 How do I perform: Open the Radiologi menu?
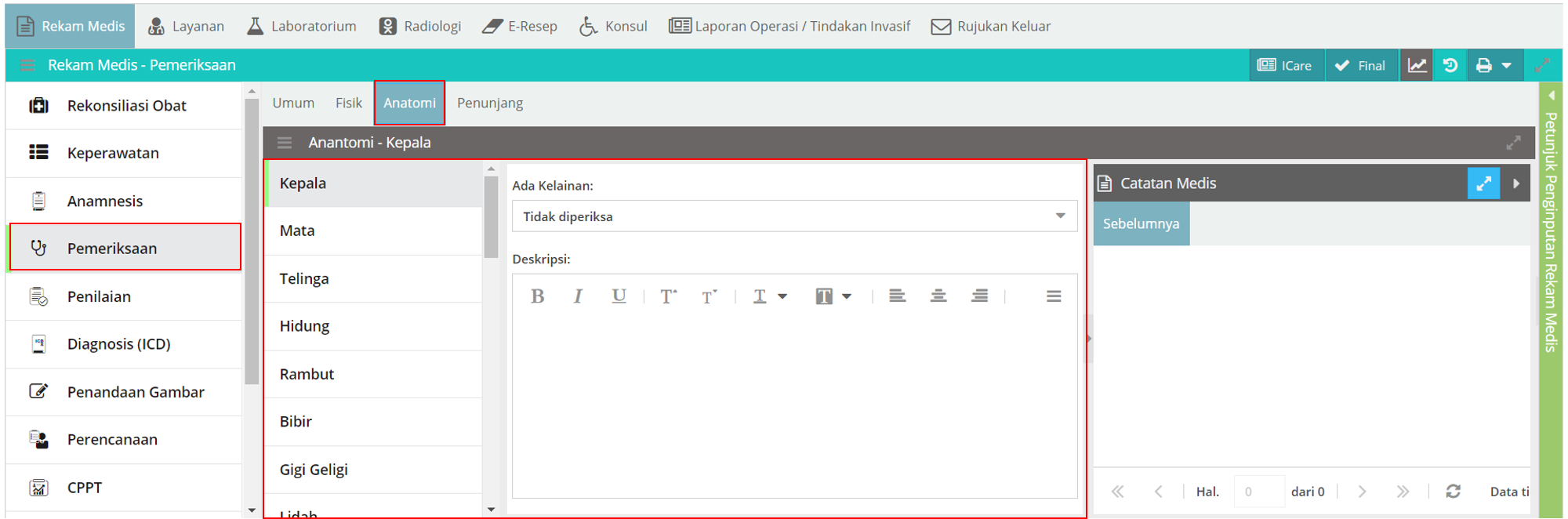[x=420, y=26]
